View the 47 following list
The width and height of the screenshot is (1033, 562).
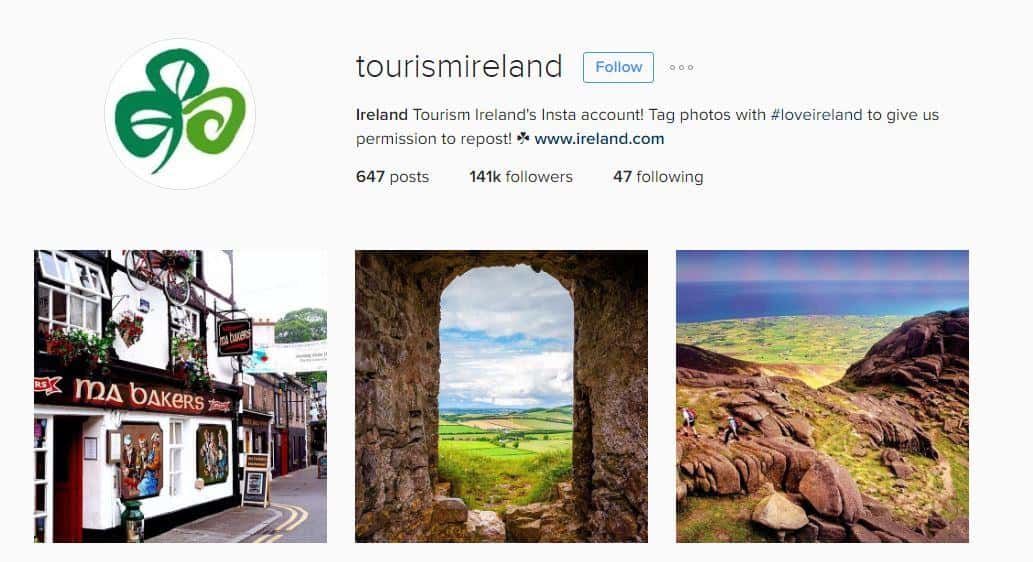coord(658,177)
